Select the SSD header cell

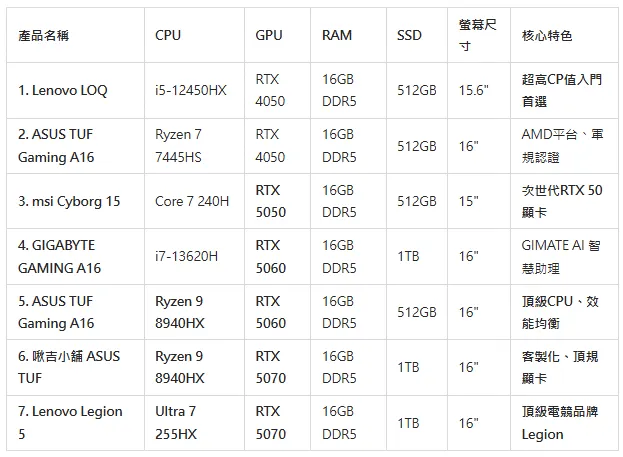pyautogui.click(x=409, y=36)
